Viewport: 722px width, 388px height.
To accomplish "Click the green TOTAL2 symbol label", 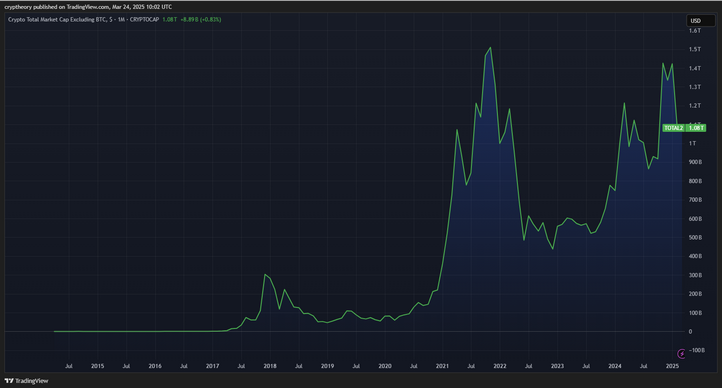I will 674,128.
